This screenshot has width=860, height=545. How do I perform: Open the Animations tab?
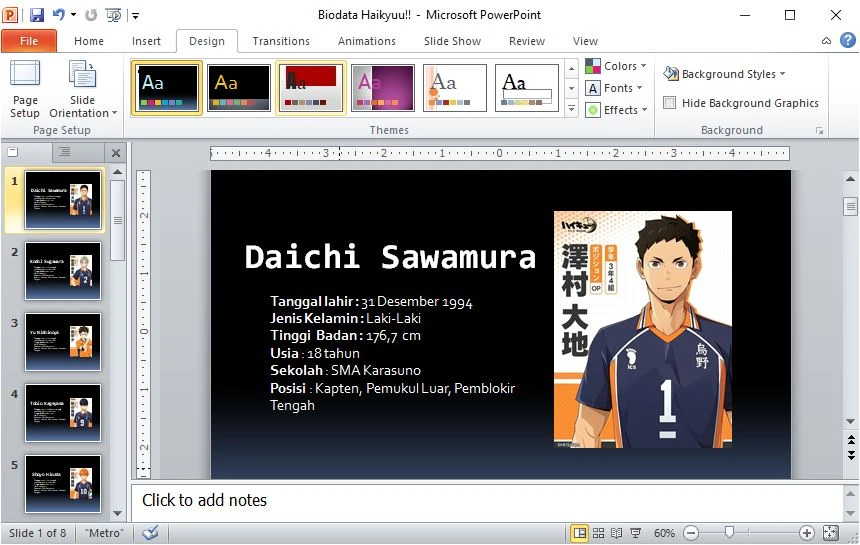tap(366, 41)
